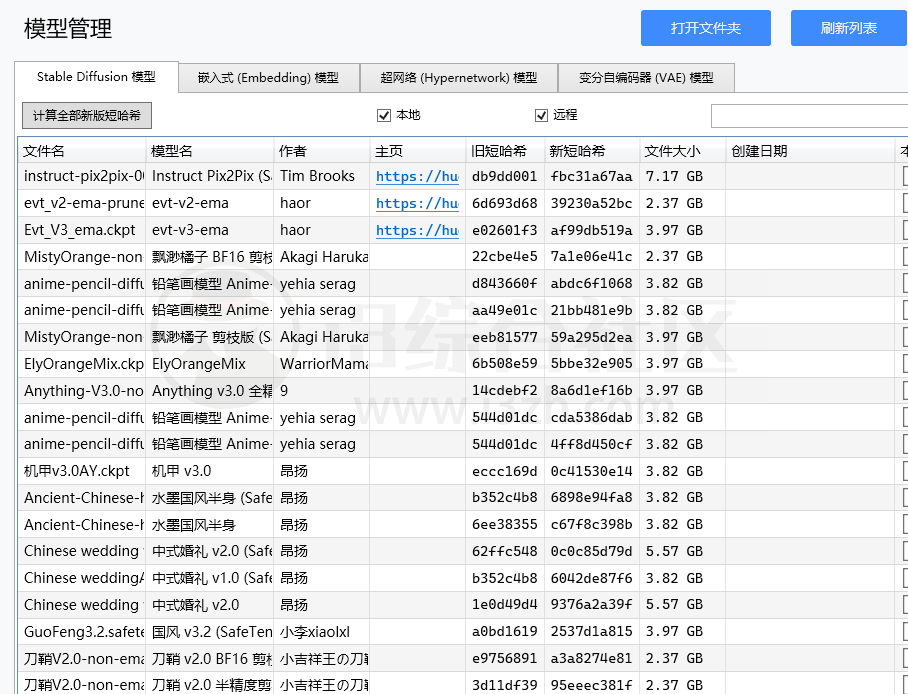The height and width of the screenshot is (694, 908).
Task: Click the 打开文件夹 button
Action: [705, 28]
